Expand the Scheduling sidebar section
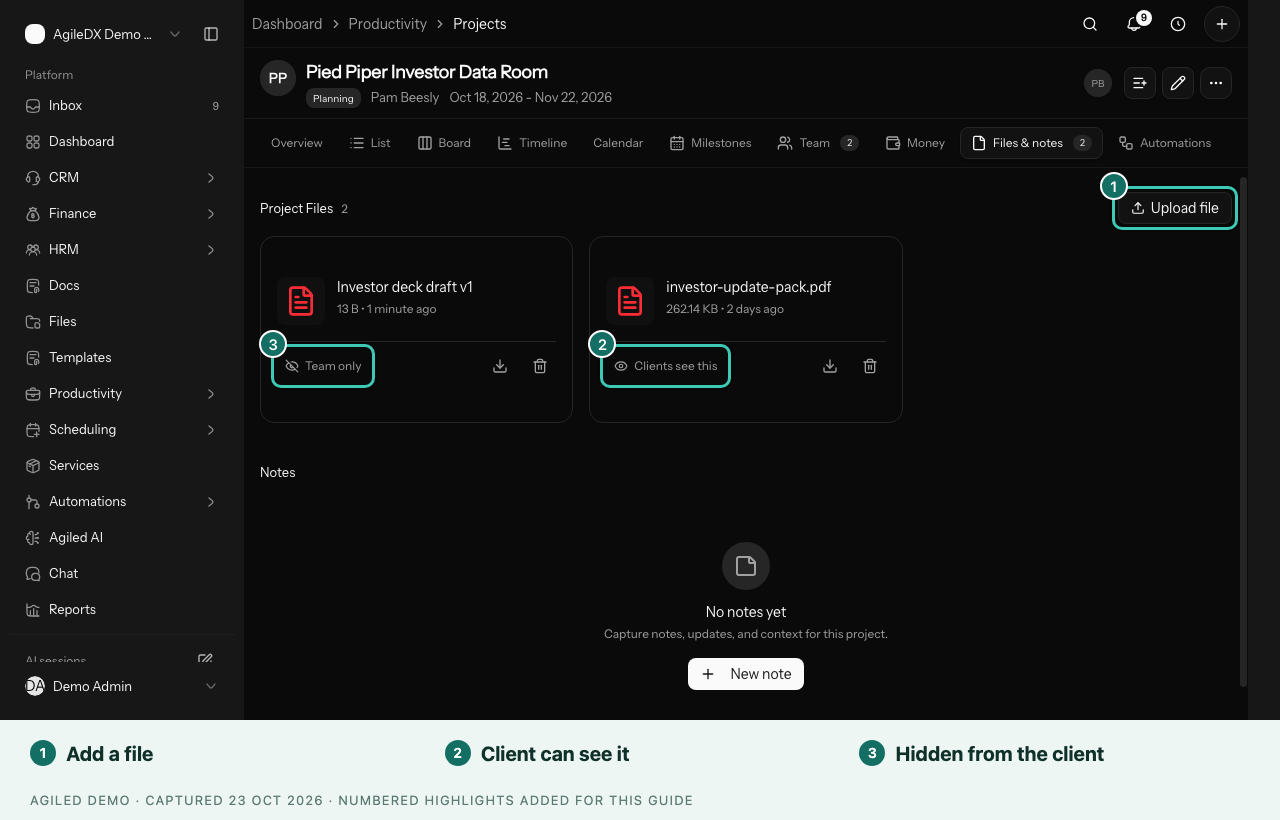 [211, 430]
